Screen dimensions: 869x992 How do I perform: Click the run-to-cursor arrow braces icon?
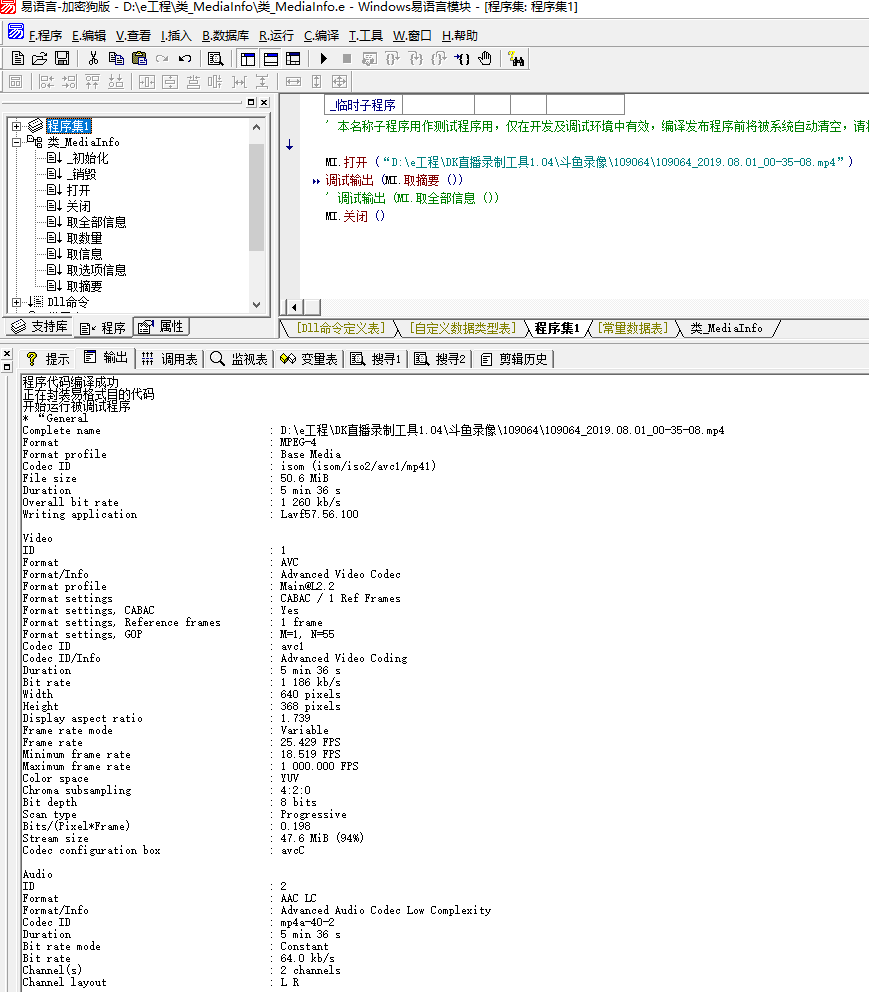point(462,59)
